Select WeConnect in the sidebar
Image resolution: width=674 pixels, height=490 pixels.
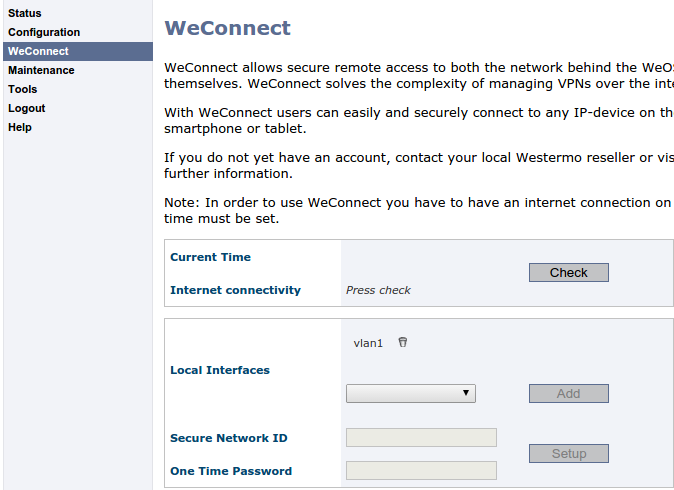38,51
